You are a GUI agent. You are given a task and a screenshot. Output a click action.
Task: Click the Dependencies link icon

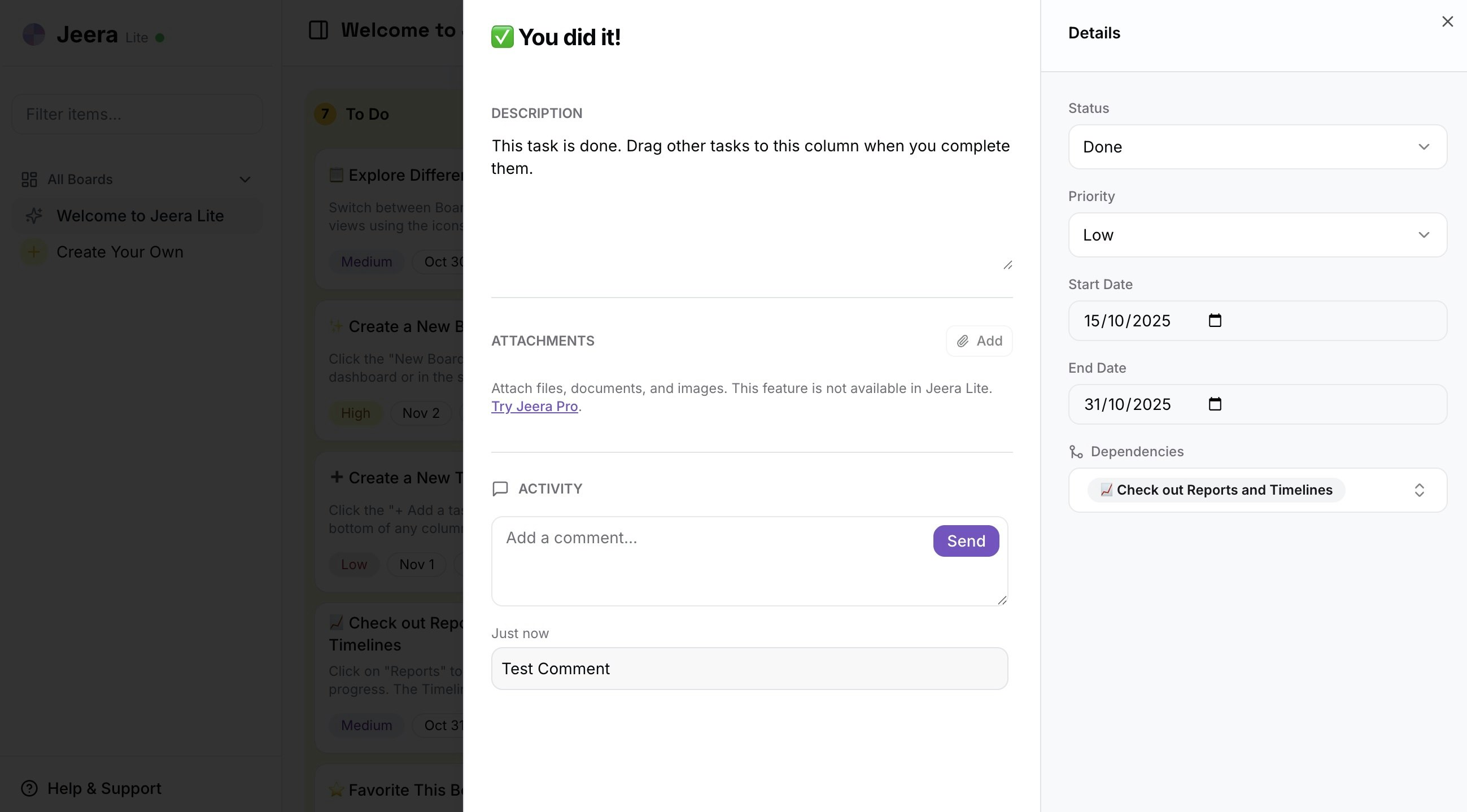click(1076, 451)
